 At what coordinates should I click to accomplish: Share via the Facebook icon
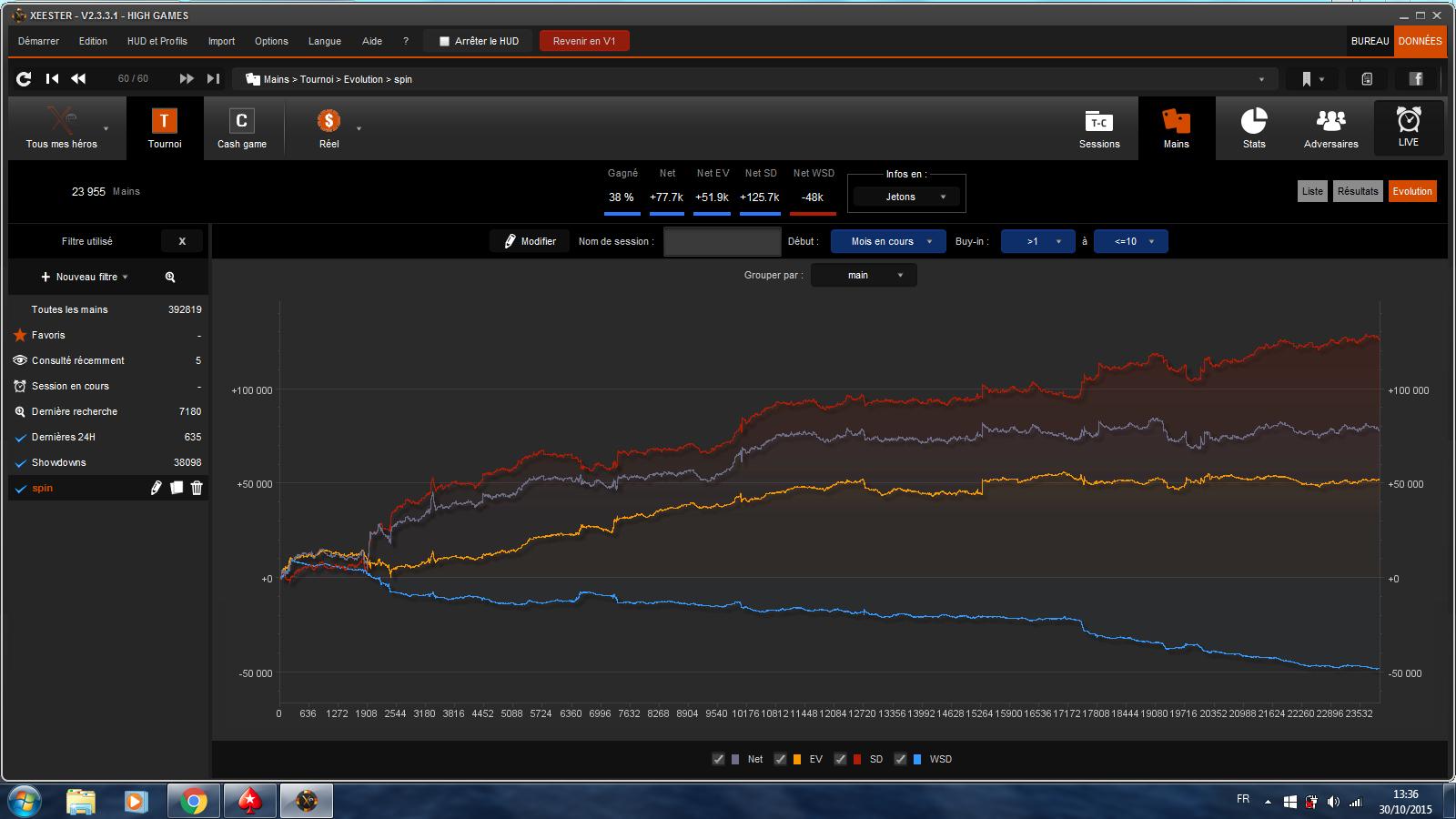(1416, 79)
